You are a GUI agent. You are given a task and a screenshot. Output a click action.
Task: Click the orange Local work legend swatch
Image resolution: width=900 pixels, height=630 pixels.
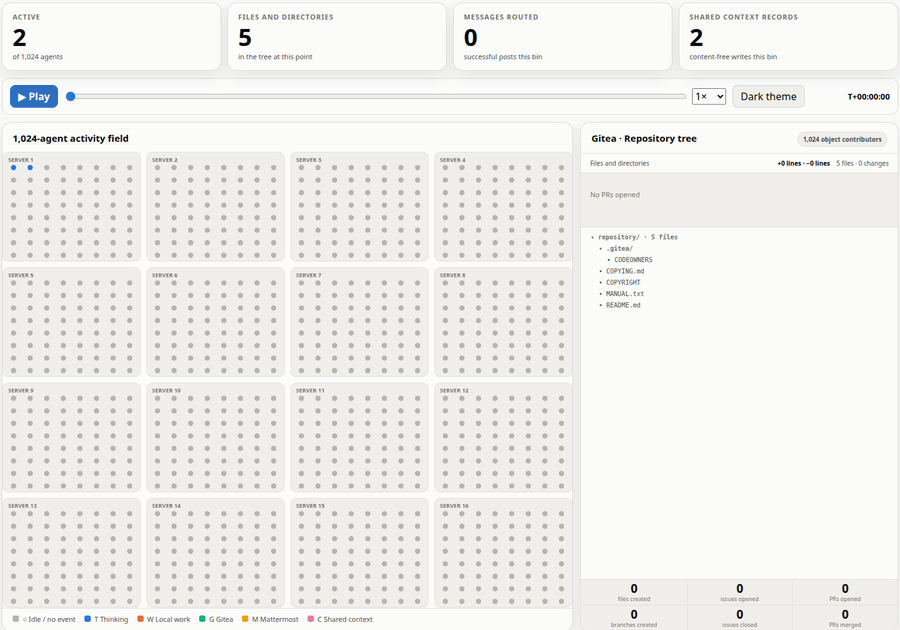[x=140, y=619]
